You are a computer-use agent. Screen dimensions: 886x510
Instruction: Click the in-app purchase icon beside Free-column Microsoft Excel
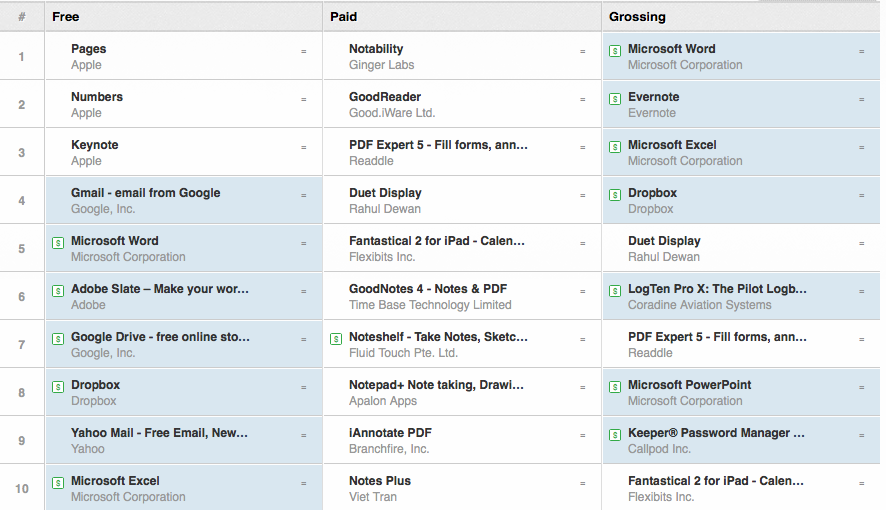click(x=58, y=483)
